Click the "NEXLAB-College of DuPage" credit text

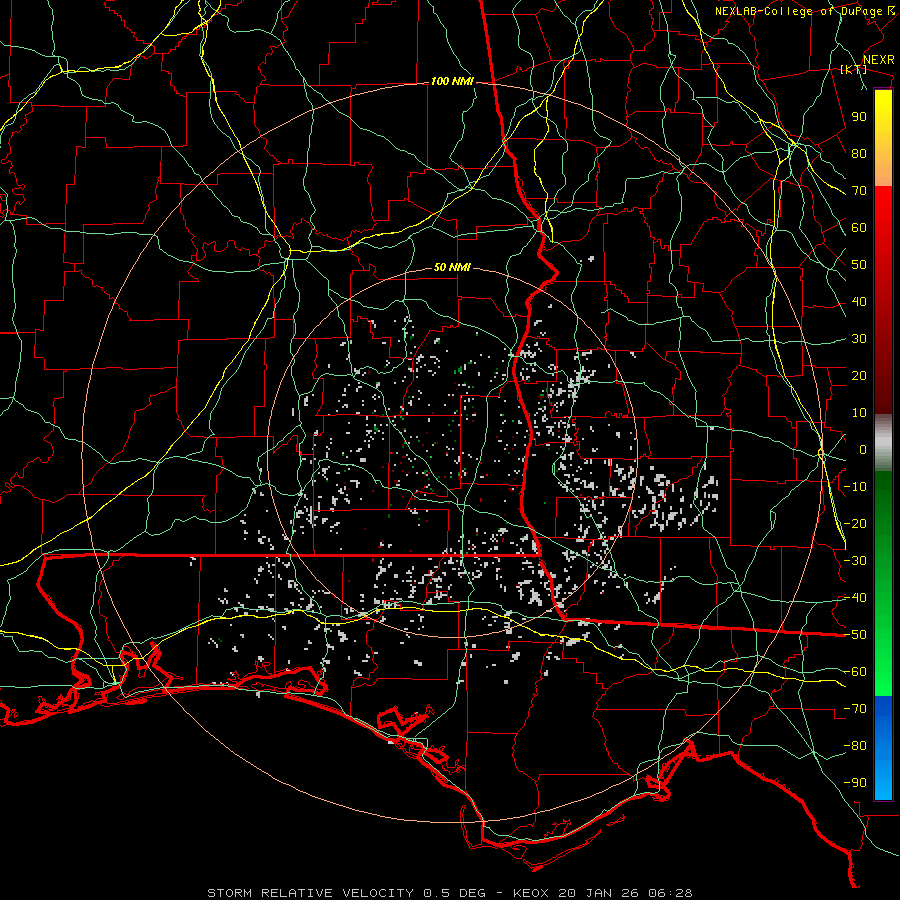pyautogui.click(x=798, y=11)
